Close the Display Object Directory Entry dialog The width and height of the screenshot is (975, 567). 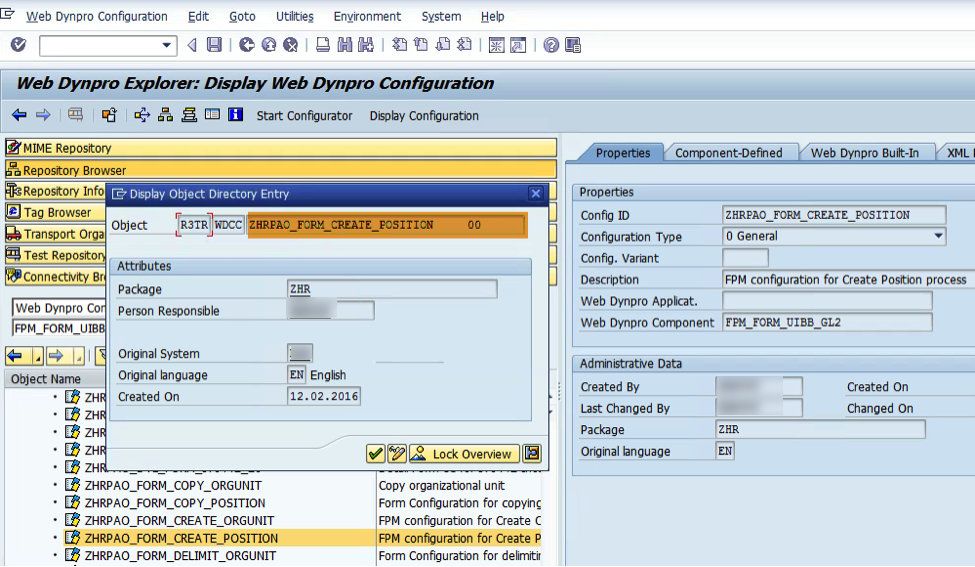click(535, 193)
